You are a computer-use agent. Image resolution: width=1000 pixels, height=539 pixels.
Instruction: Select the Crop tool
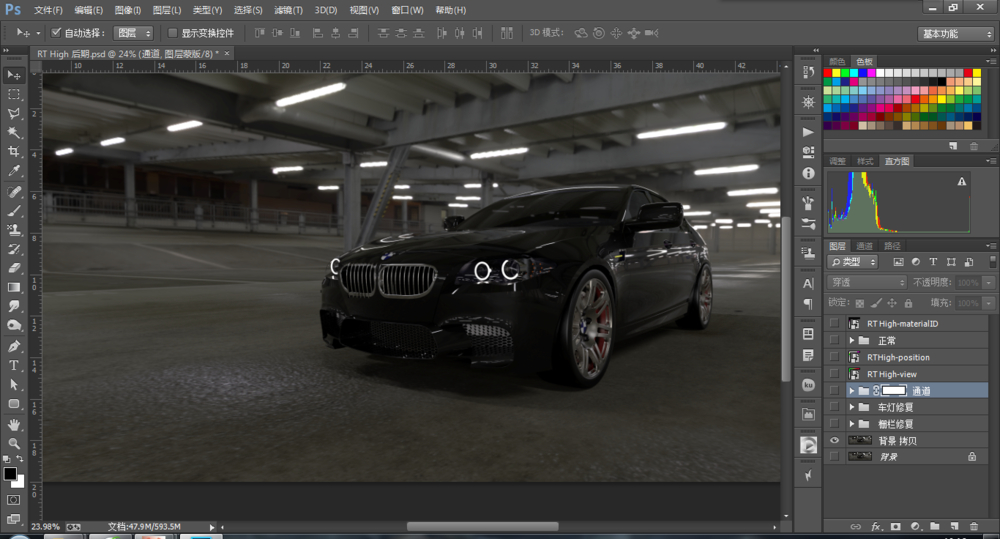coord(14,151)
